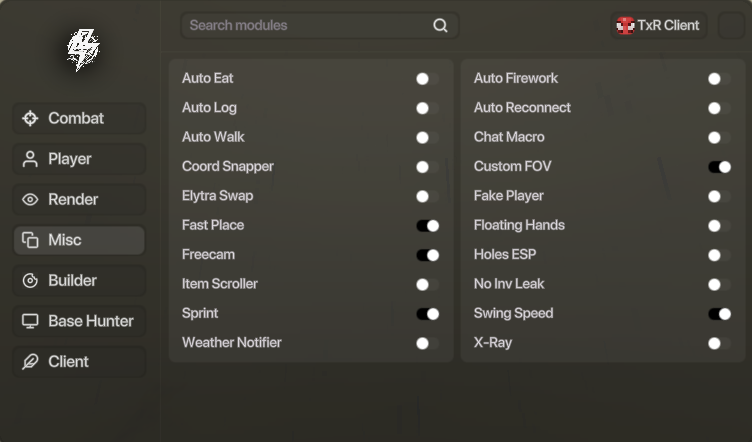Viewport: 752px width, 442px height.
Task: Click the Misc copy icon
Action: tap(30, 240)
